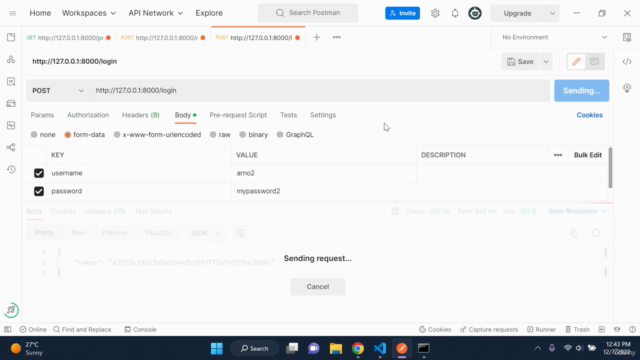This screenshot has width=640, height=360.
Task: Expand the API Network dropdown
Action: point(156,13)
